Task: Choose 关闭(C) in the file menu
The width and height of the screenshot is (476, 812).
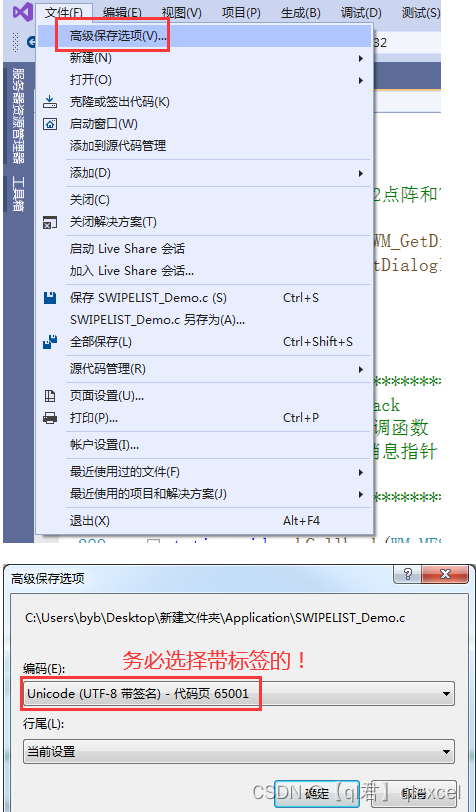Action: (x=205, y=200)
